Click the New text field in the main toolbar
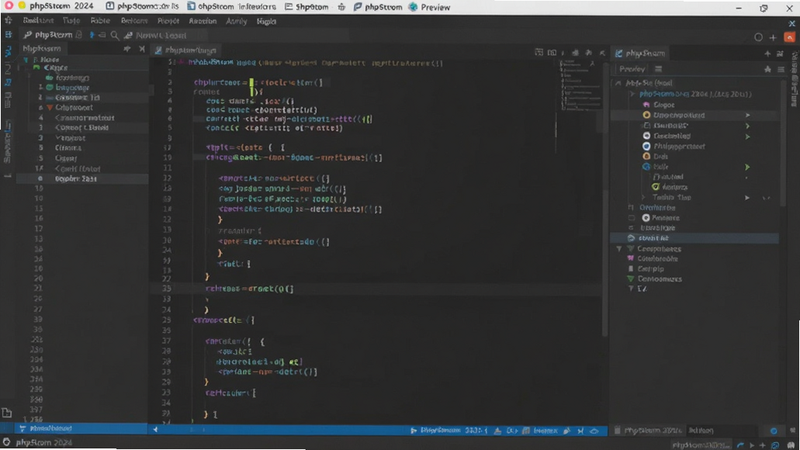The width and height of the screenshot is (800, 450). coord(165,35)
